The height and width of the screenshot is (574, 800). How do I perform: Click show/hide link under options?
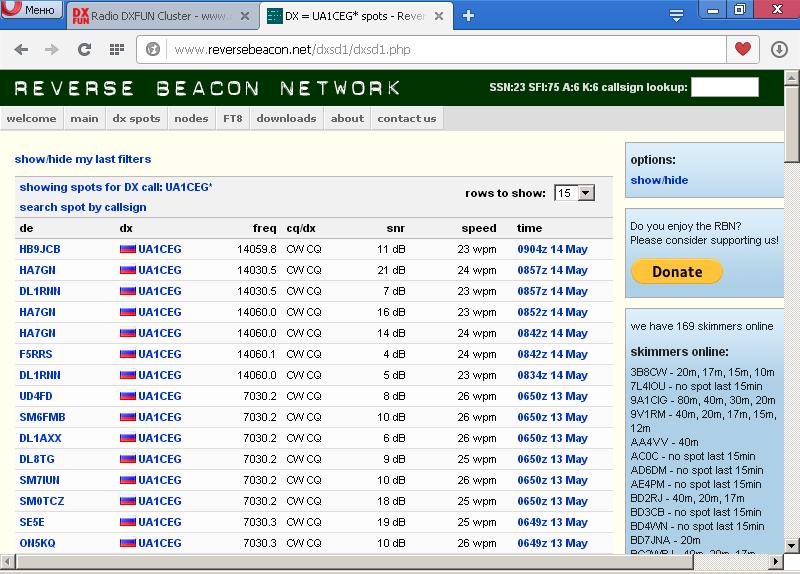[x=659, y=180]
